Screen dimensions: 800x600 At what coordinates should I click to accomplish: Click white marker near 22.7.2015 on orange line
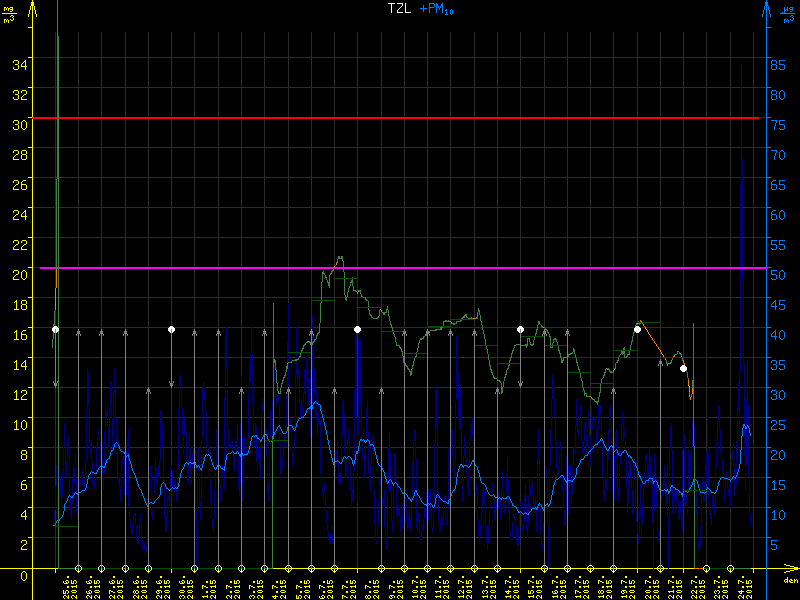coord(683,368)
